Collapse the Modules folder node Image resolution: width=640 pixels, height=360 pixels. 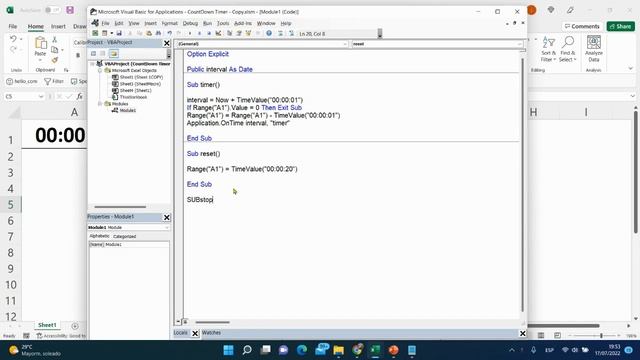pos(100,104)
